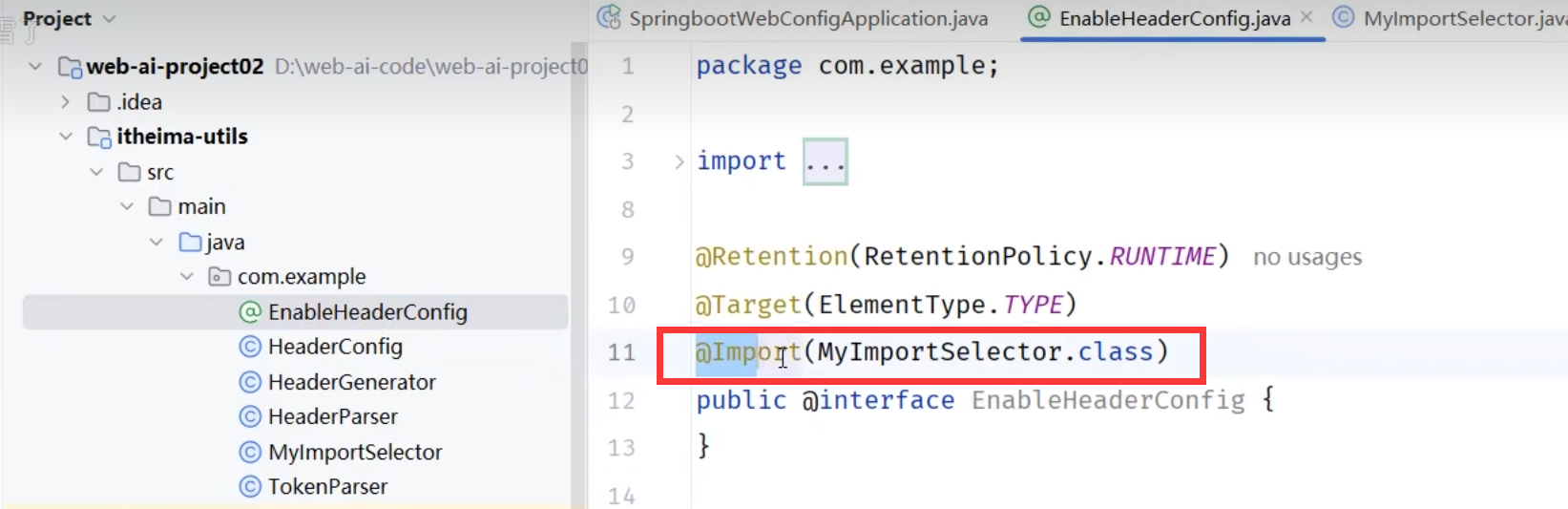Open the Project view dropdown
This screenshot has width=1568, height=509.
click(109, 19)
